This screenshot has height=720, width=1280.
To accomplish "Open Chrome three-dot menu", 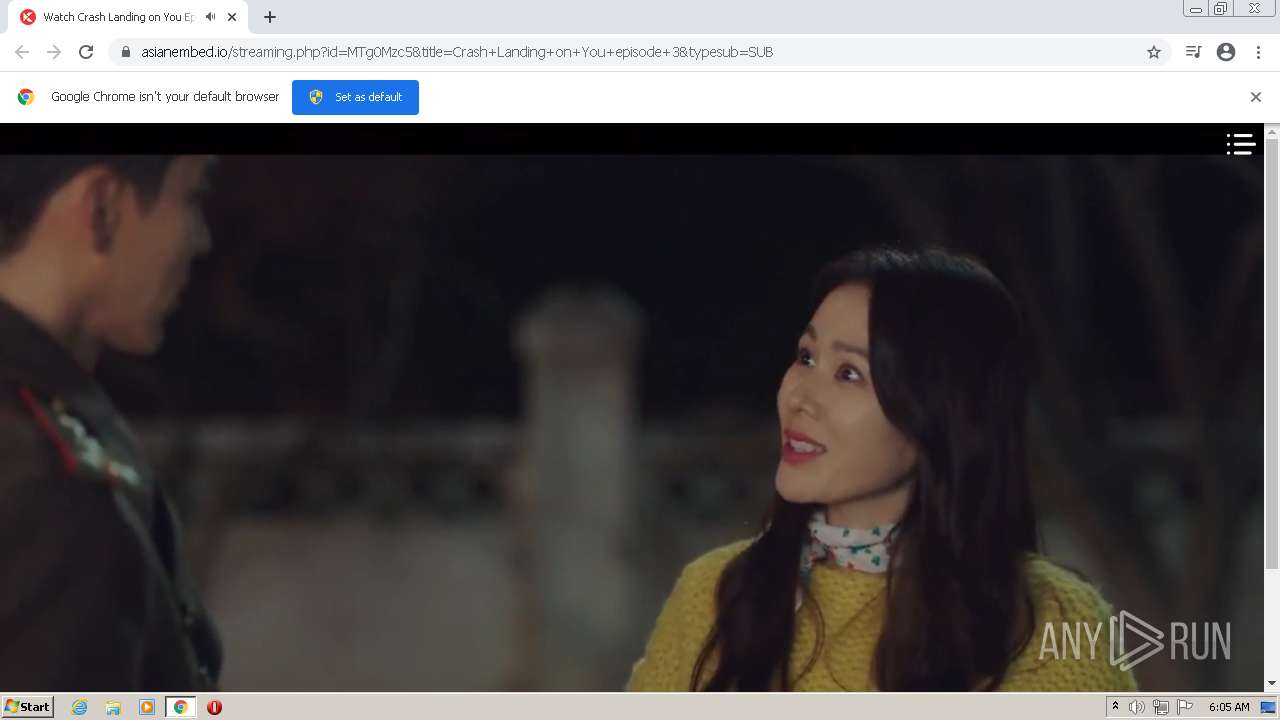I will click(x=1258, y=52).
